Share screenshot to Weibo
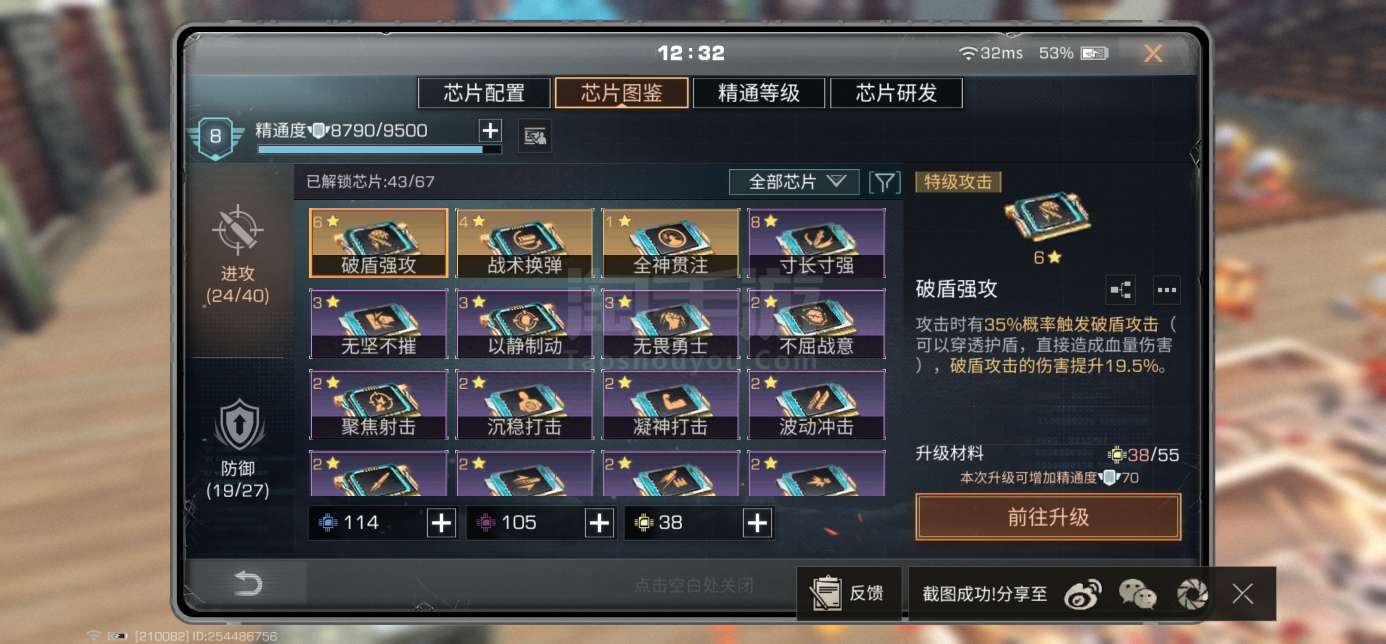 1082,594
